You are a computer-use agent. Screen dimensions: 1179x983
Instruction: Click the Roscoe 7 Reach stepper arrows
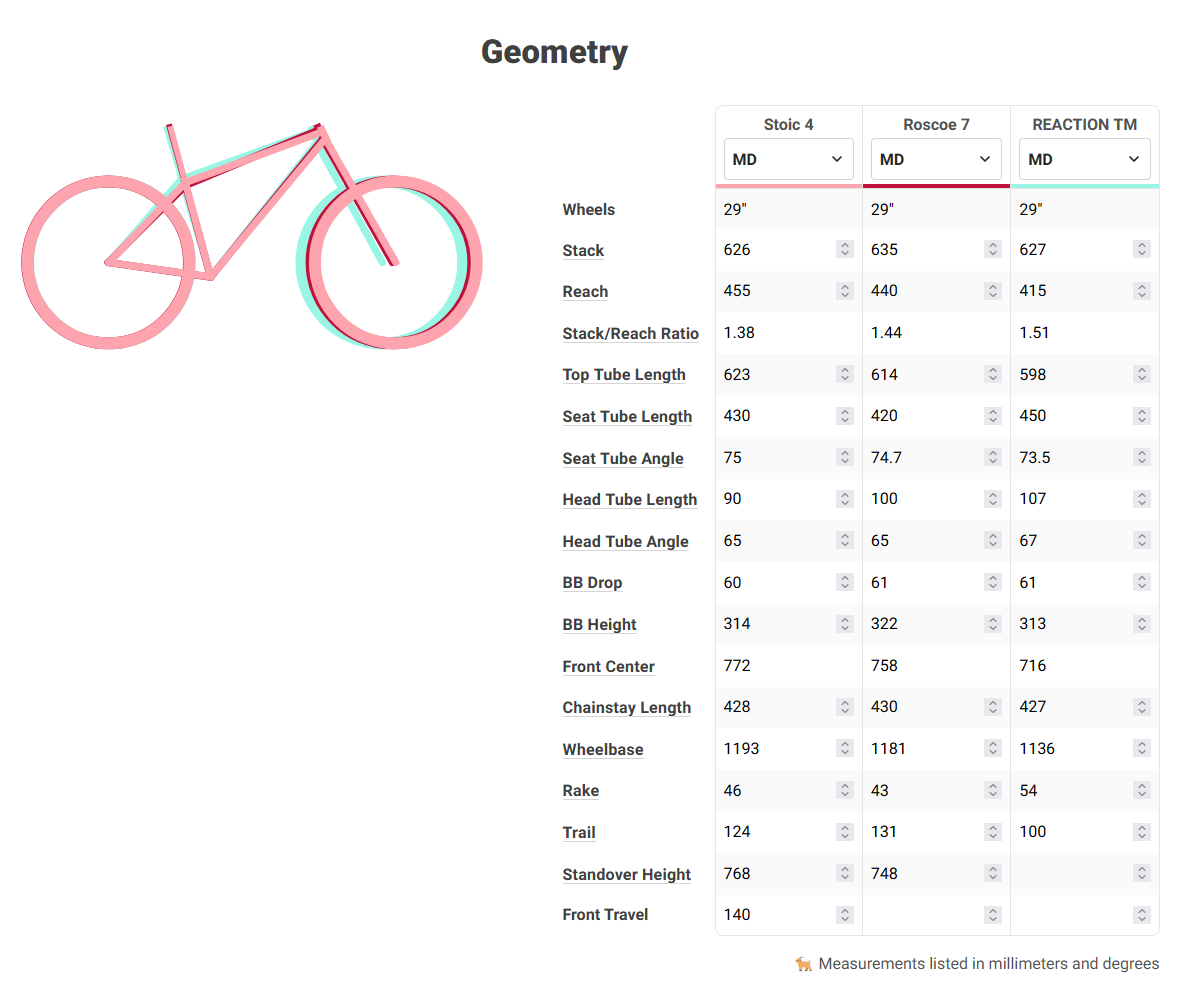[x=993, y=291]
